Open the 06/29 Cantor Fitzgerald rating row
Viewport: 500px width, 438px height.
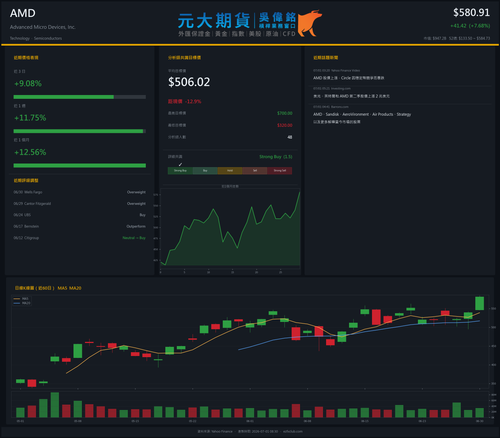point(80,204)
